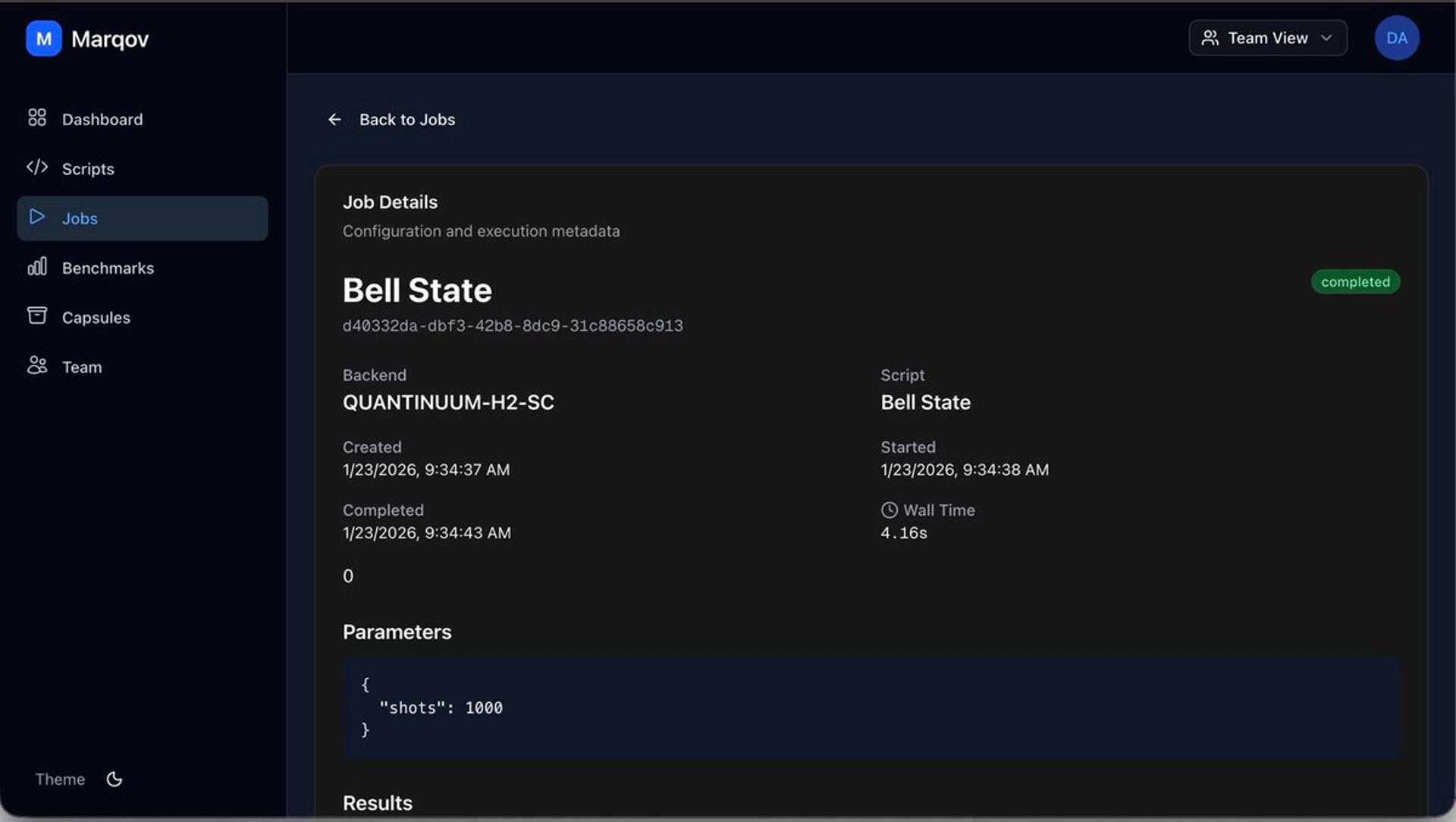Click the Parameters JSON code block
This screenshot has height=822, width=1456.
[x=871, y=707]
